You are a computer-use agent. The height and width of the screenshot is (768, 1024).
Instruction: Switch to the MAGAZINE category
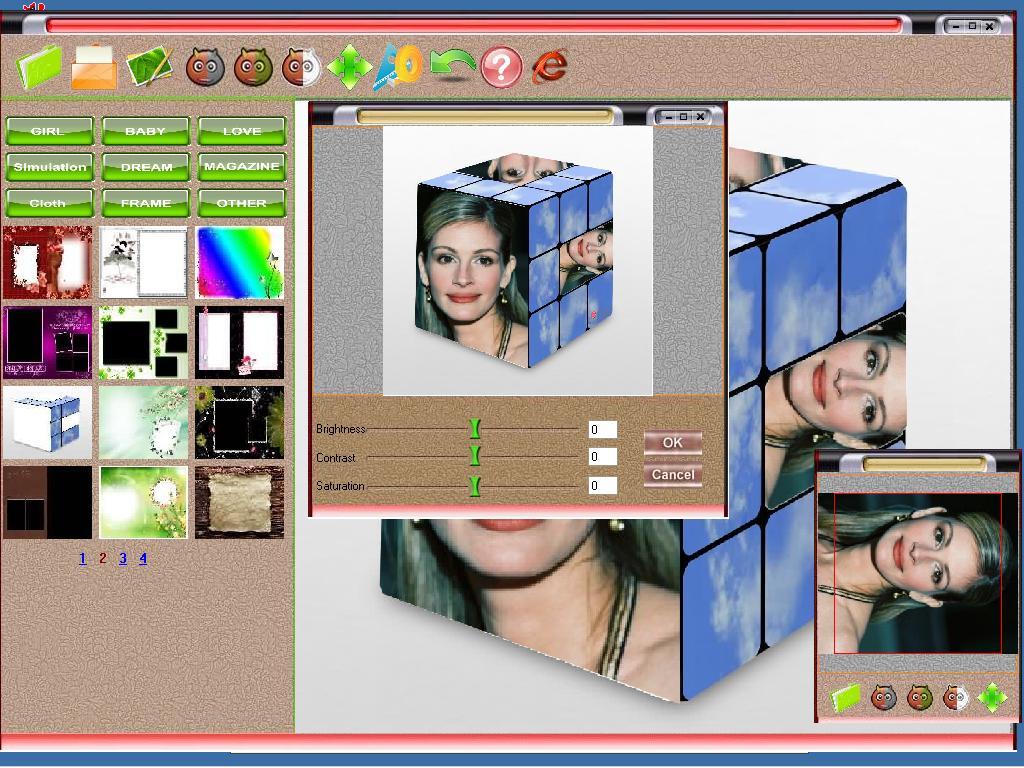[242, 167]
